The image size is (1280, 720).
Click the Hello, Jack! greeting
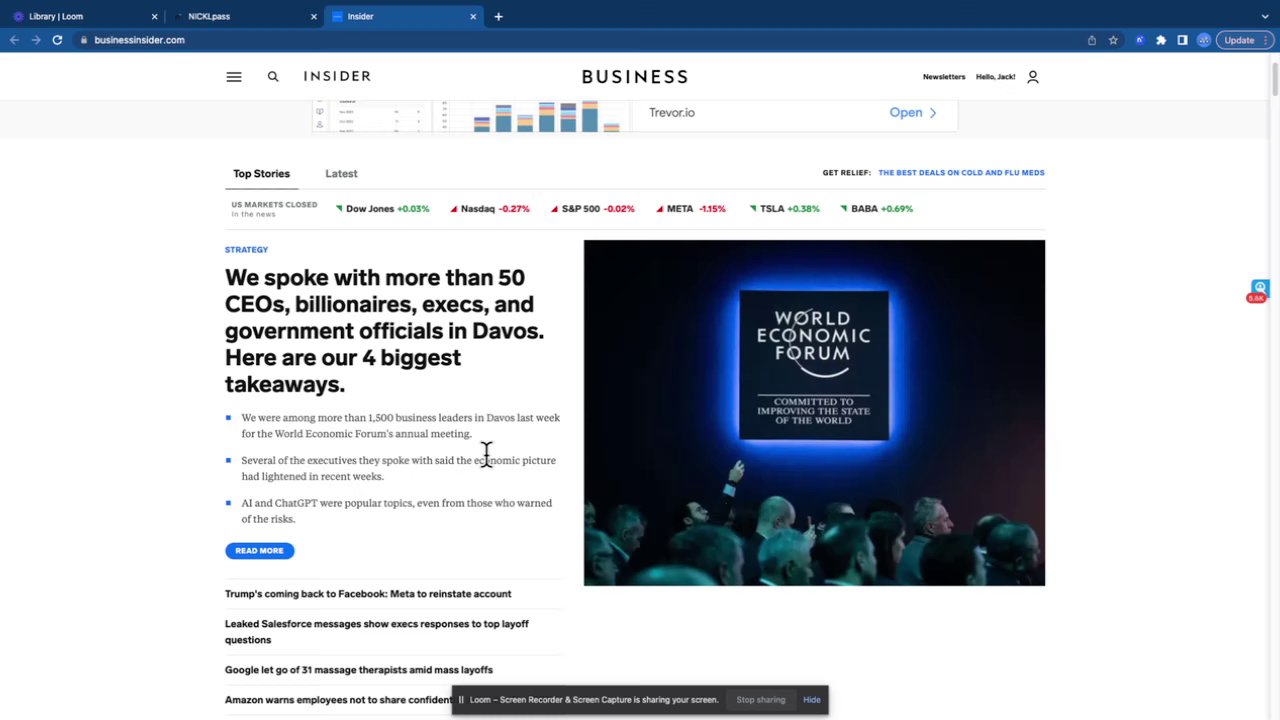(x=995, y=77)
